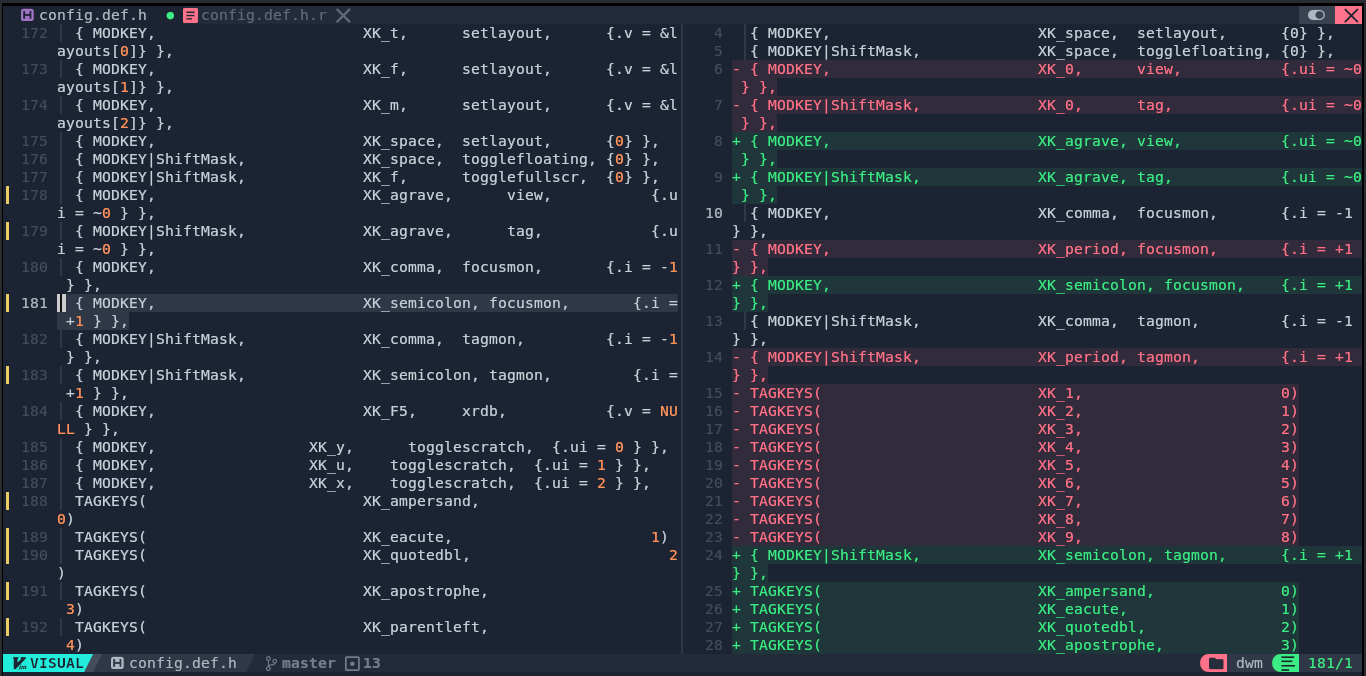Click the file icon beside statusline config.def.h
The width and height of the screenshot is (1366, 676).
click(117, 663)
